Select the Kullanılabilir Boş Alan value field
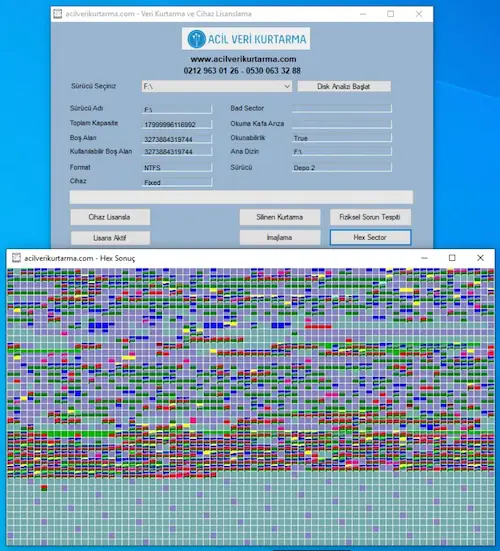500x551 pixels. coord(177,152)
